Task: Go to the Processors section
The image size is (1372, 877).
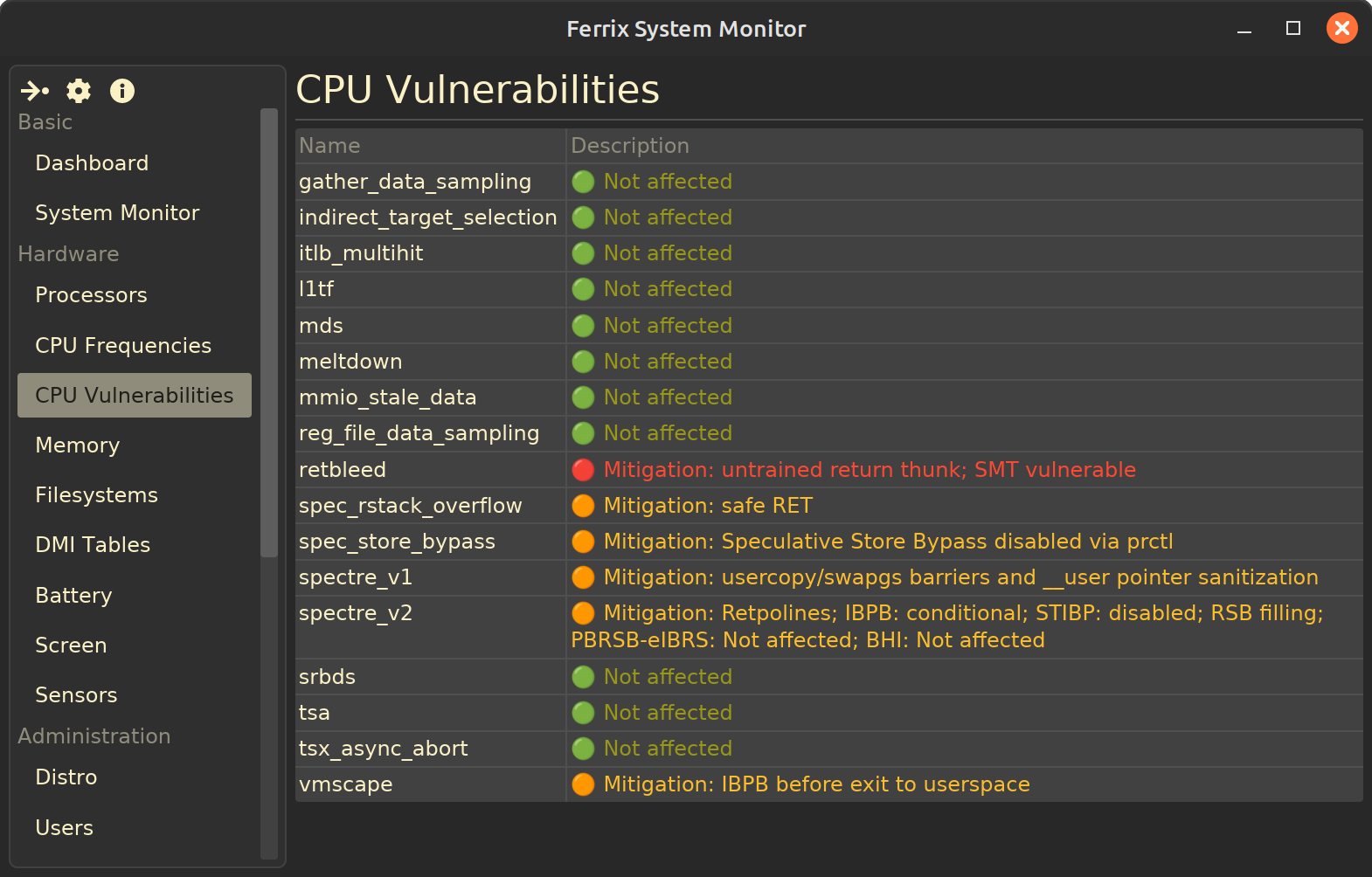Action: [91, 295]
